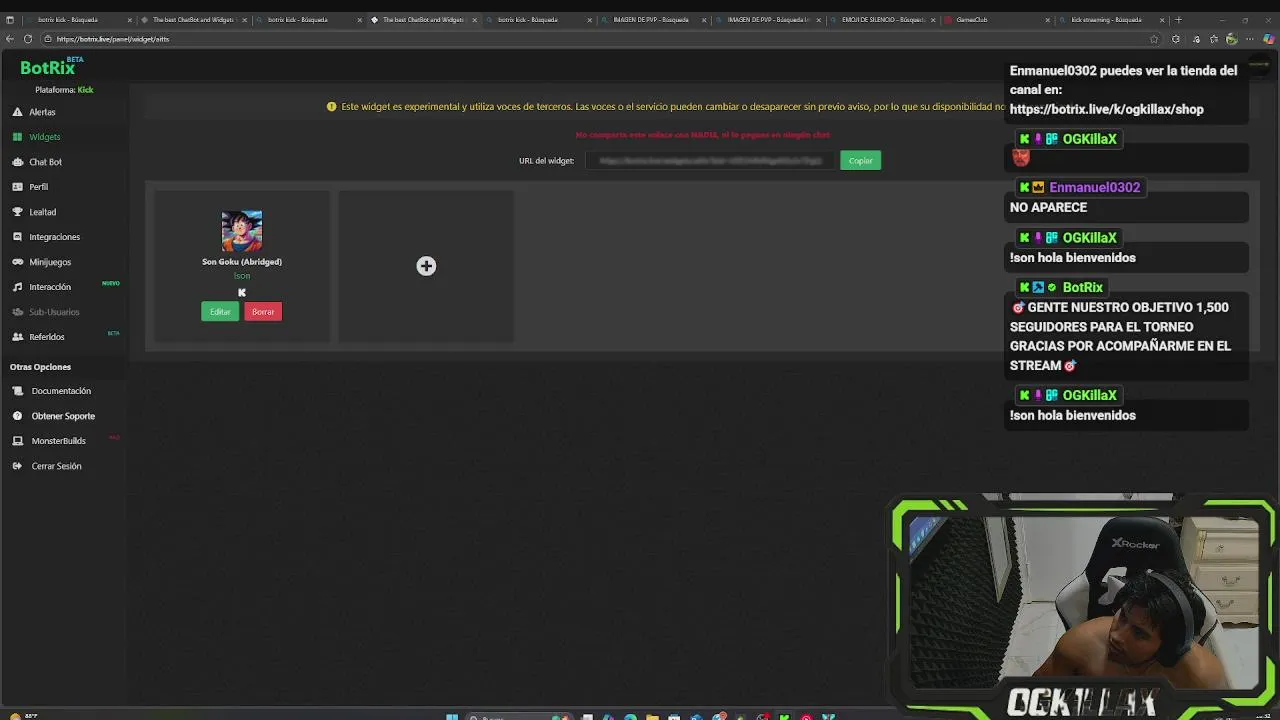Open Integraciones in the sidebar

[54, 237]
